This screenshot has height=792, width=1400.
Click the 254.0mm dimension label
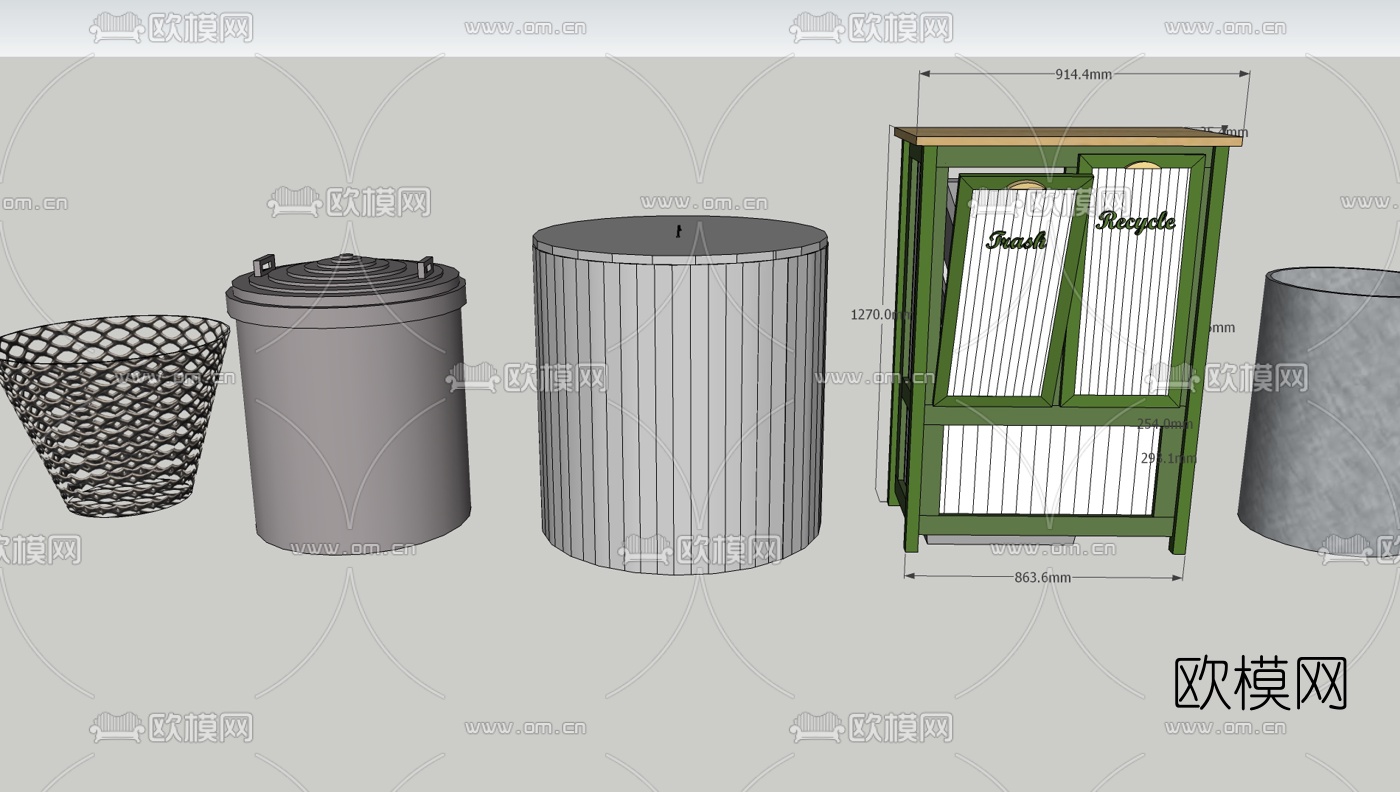tap(1164, 424)
